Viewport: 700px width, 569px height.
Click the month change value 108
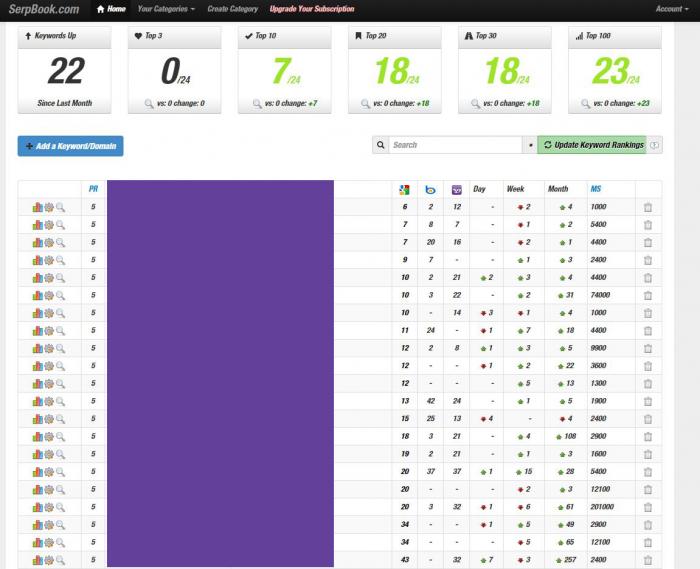pyautogui.click(x=570, y=436)
